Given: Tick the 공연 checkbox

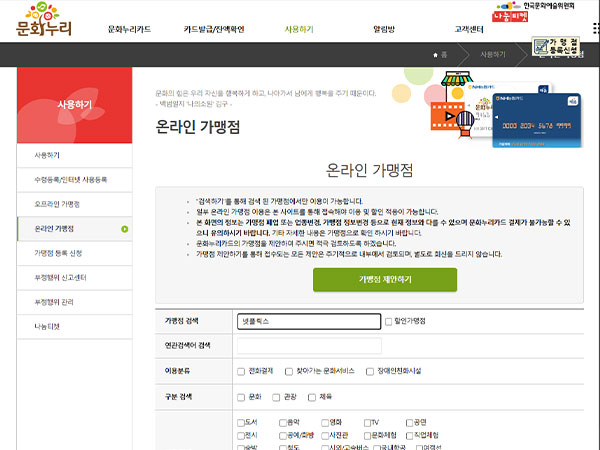Looking at the screenshot, I should (409, 422).
